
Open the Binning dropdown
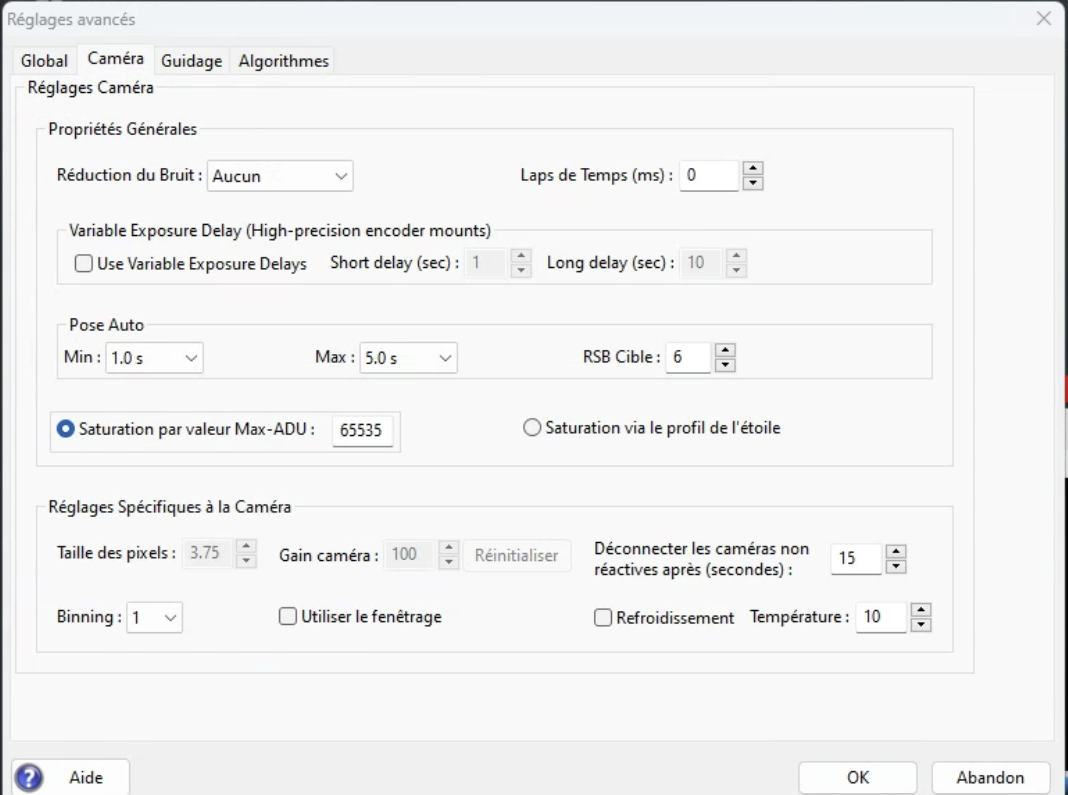[x=155, y=617]
